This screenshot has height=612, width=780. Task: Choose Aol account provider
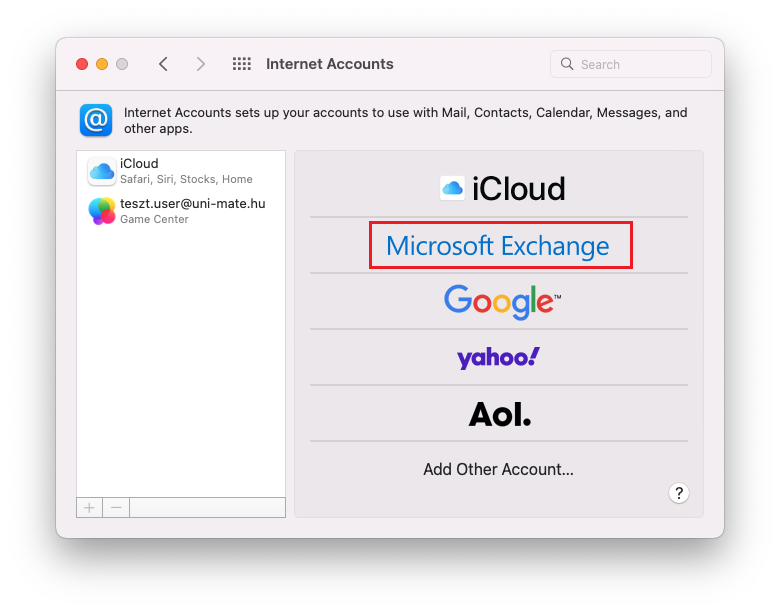[x=500, y=414]
